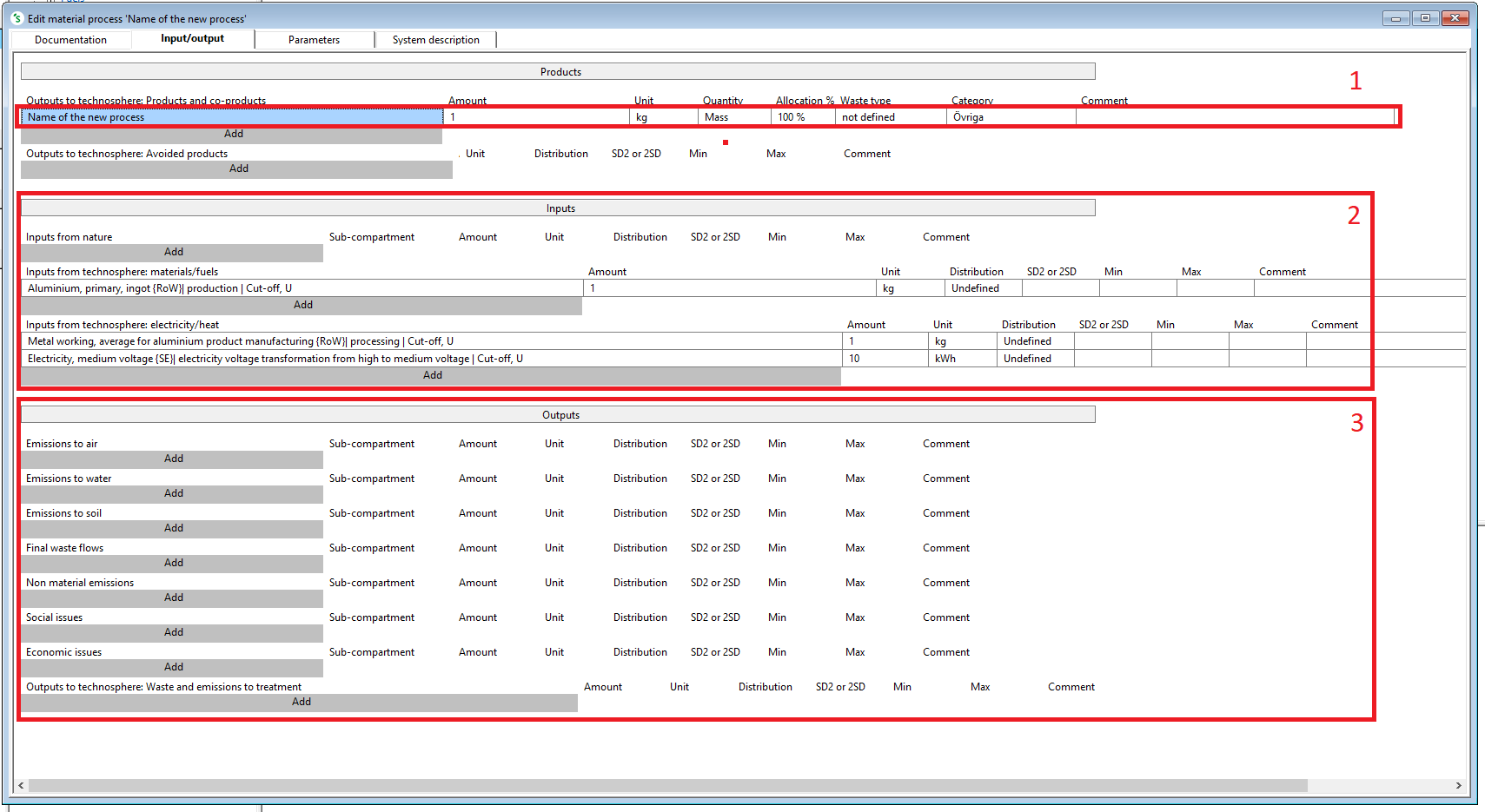The width and height of the screenshot is (1485, 812).
Task: Click the Inputs section header bar
Action: point(558,208)
